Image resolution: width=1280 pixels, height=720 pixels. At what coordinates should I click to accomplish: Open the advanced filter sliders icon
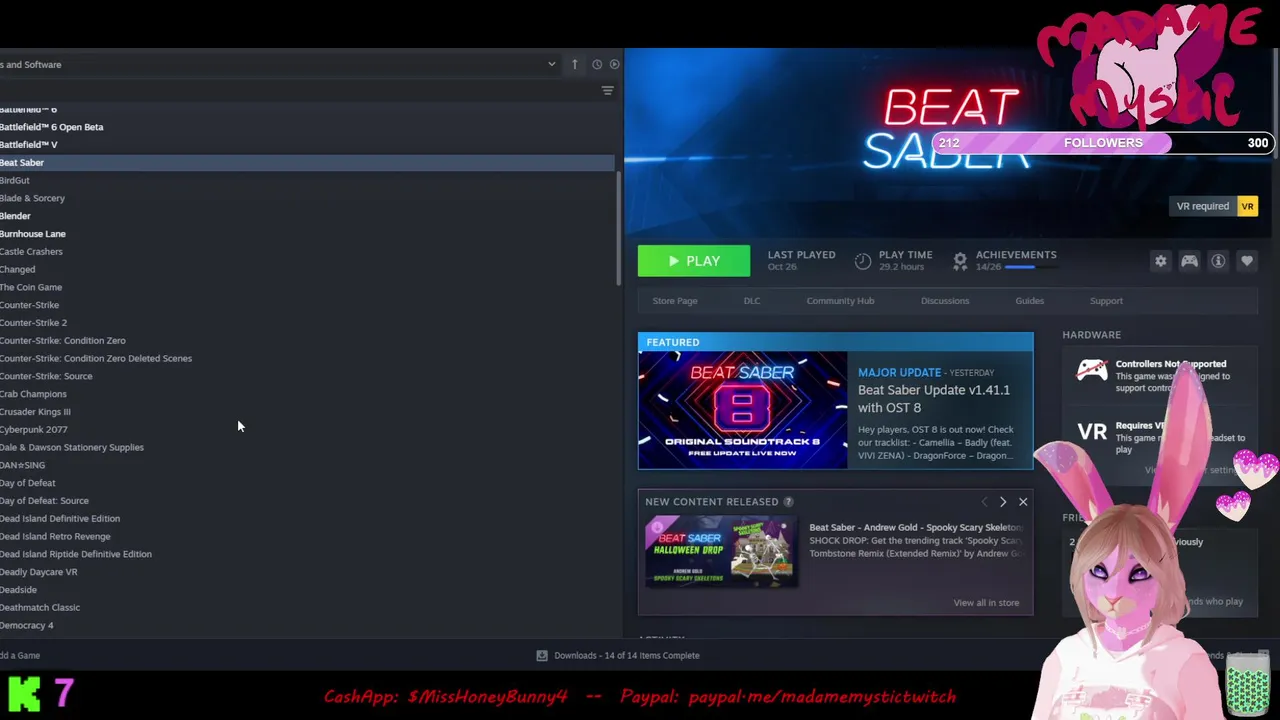[607, 91]
